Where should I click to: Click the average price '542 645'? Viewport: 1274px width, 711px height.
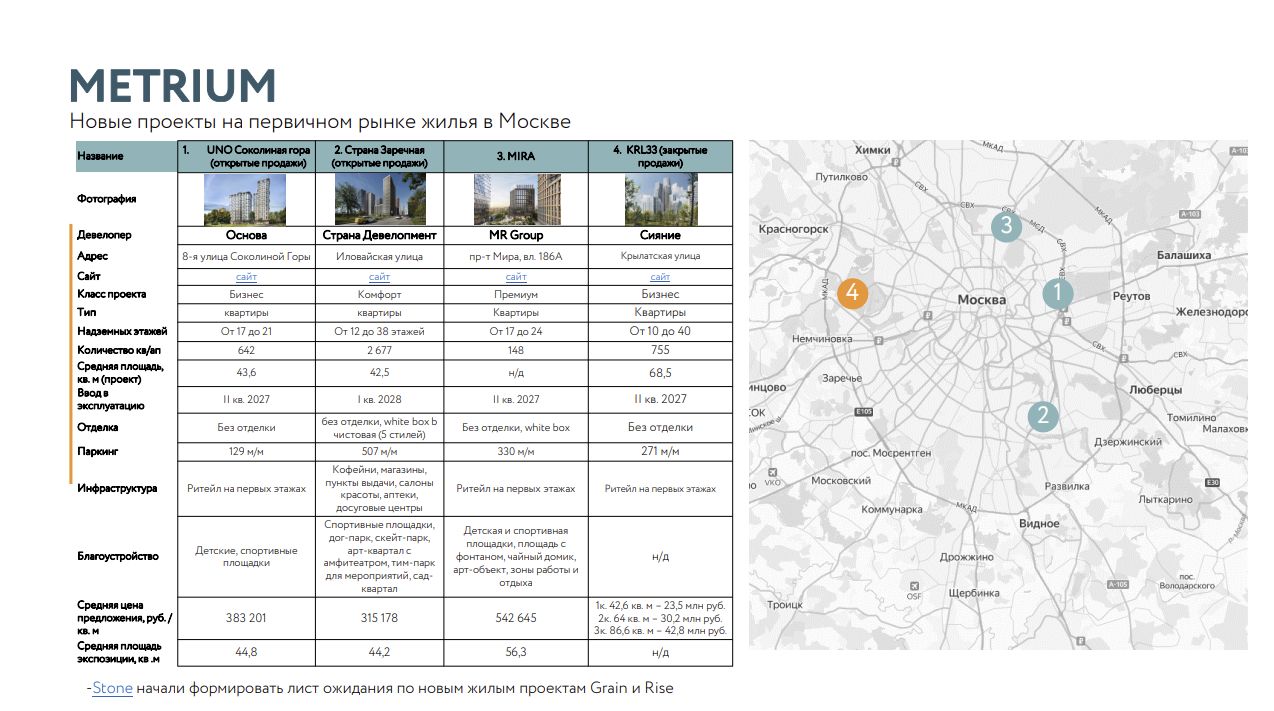[x=516, y=618]
